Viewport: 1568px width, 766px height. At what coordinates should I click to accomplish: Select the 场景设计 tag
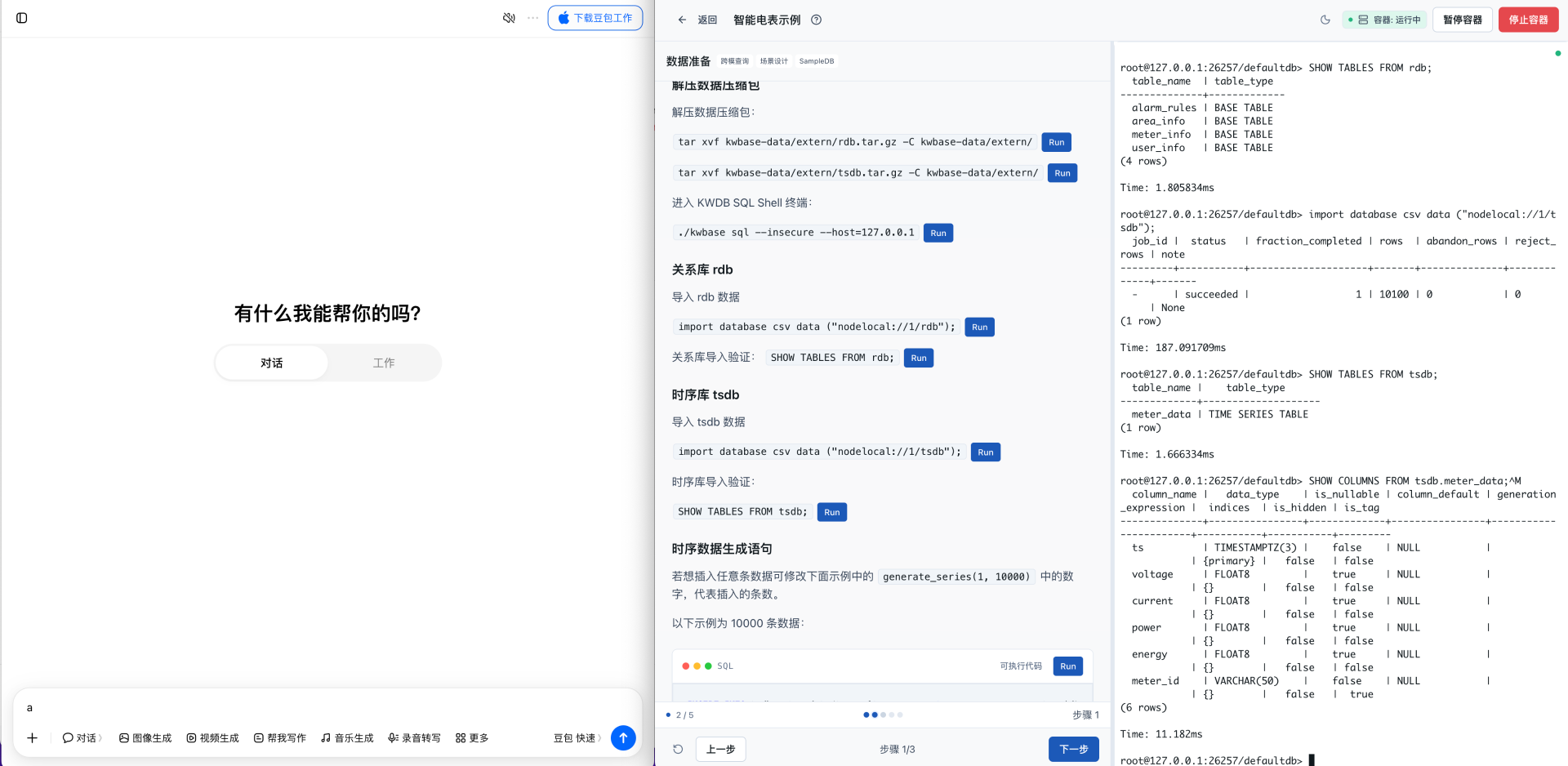tap(773, 61)
